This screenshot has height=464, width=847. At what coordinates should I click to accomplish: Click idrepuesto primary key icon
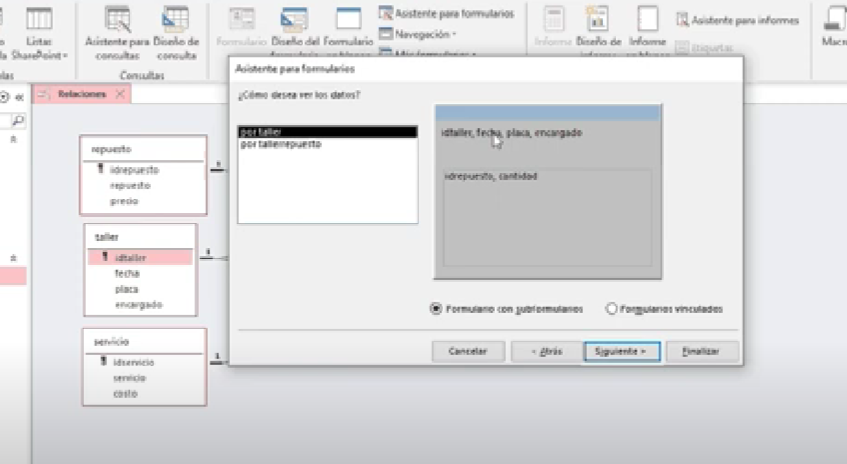point(100,169)
